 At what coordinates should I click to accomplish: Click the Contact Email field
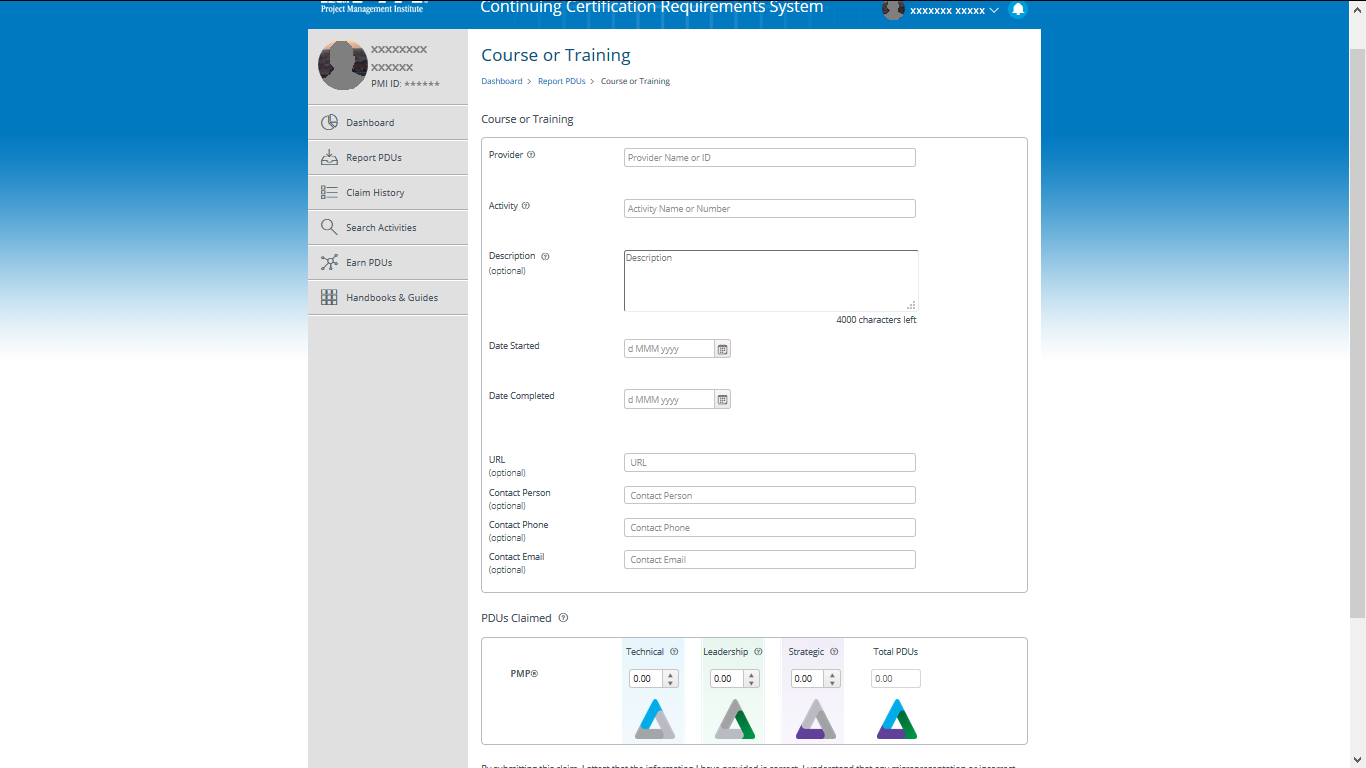coord(770,559)
